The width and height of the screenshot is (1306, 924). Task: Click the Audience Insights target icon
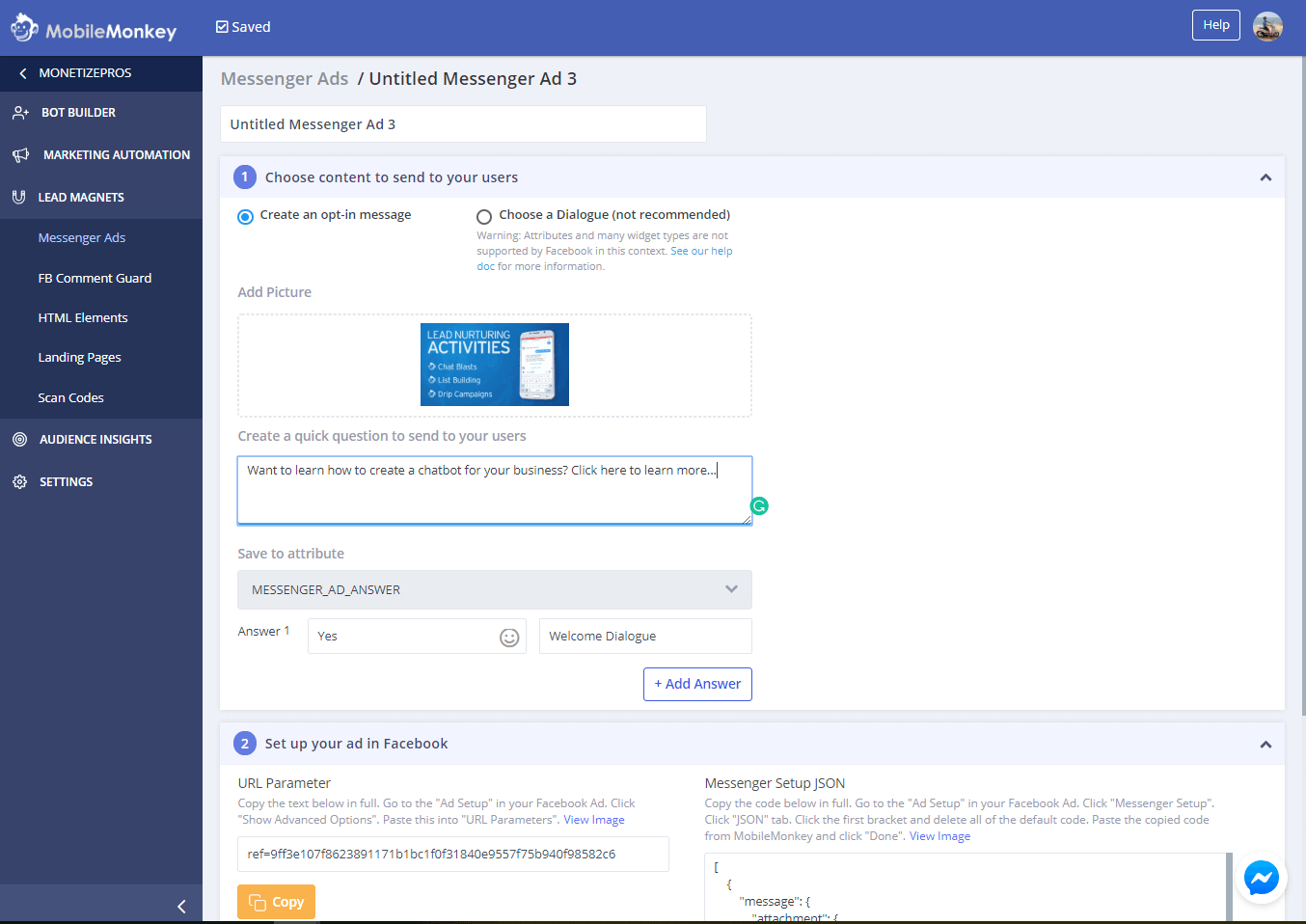[19, 440]
